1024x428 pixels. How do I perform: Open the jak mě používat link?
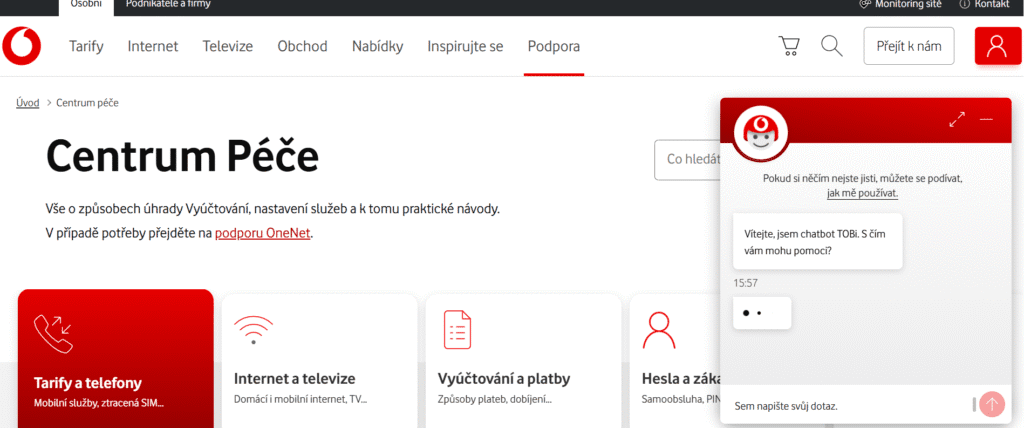tap(862, 193)
